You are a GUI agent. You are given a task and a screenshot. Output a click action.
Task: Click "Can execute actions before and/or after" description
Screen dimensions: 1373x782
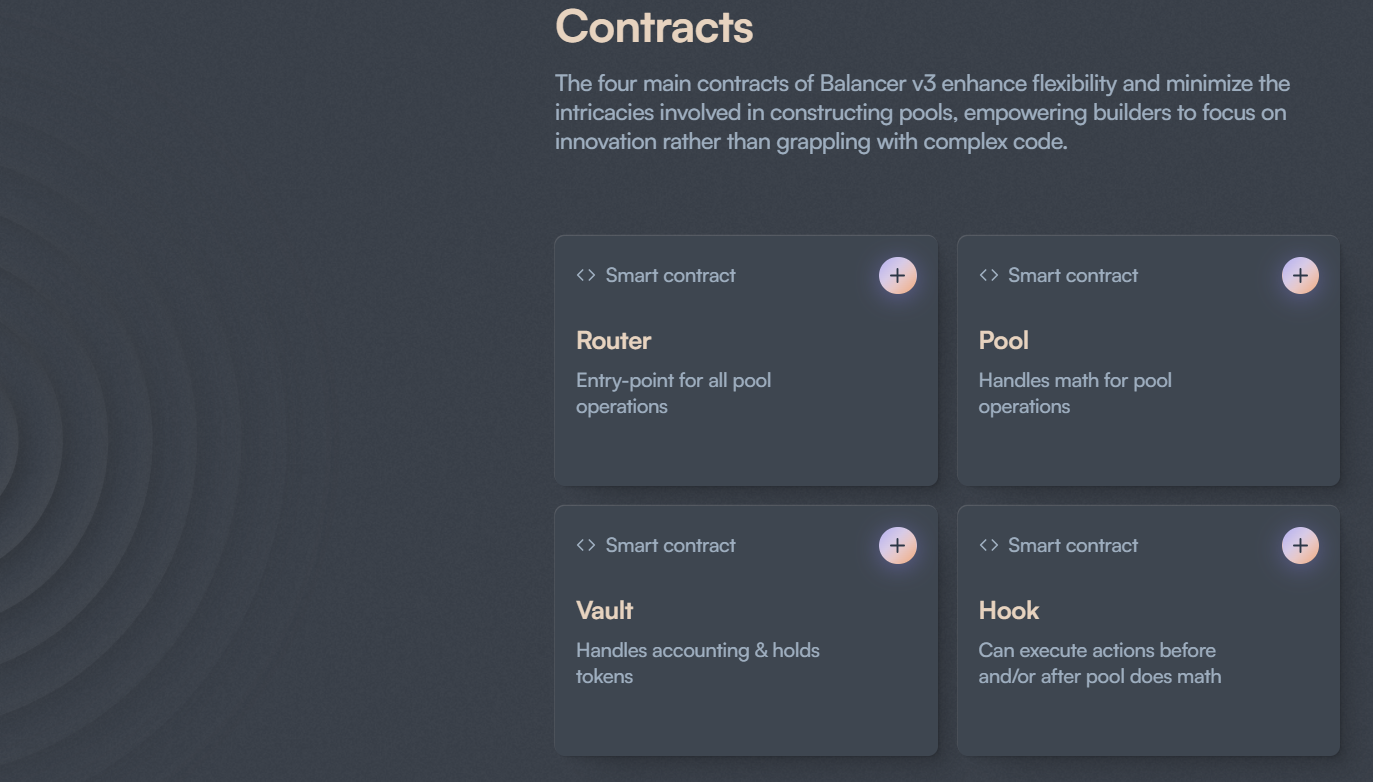1099,663
